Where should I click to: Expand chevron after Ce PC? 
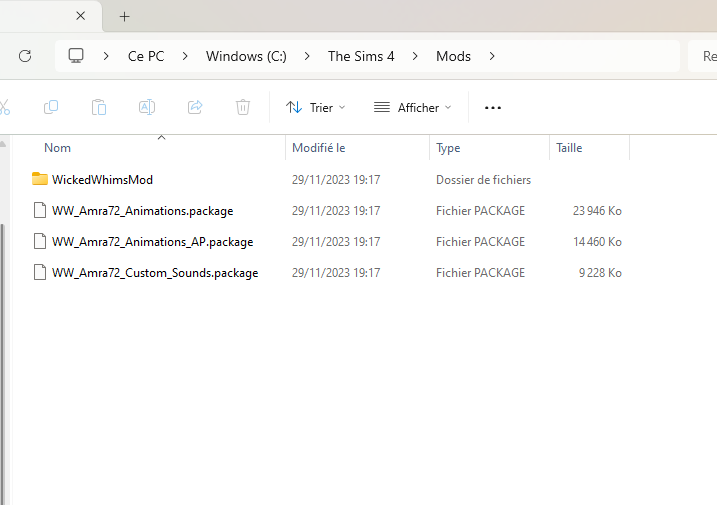(x=185, y=56)
